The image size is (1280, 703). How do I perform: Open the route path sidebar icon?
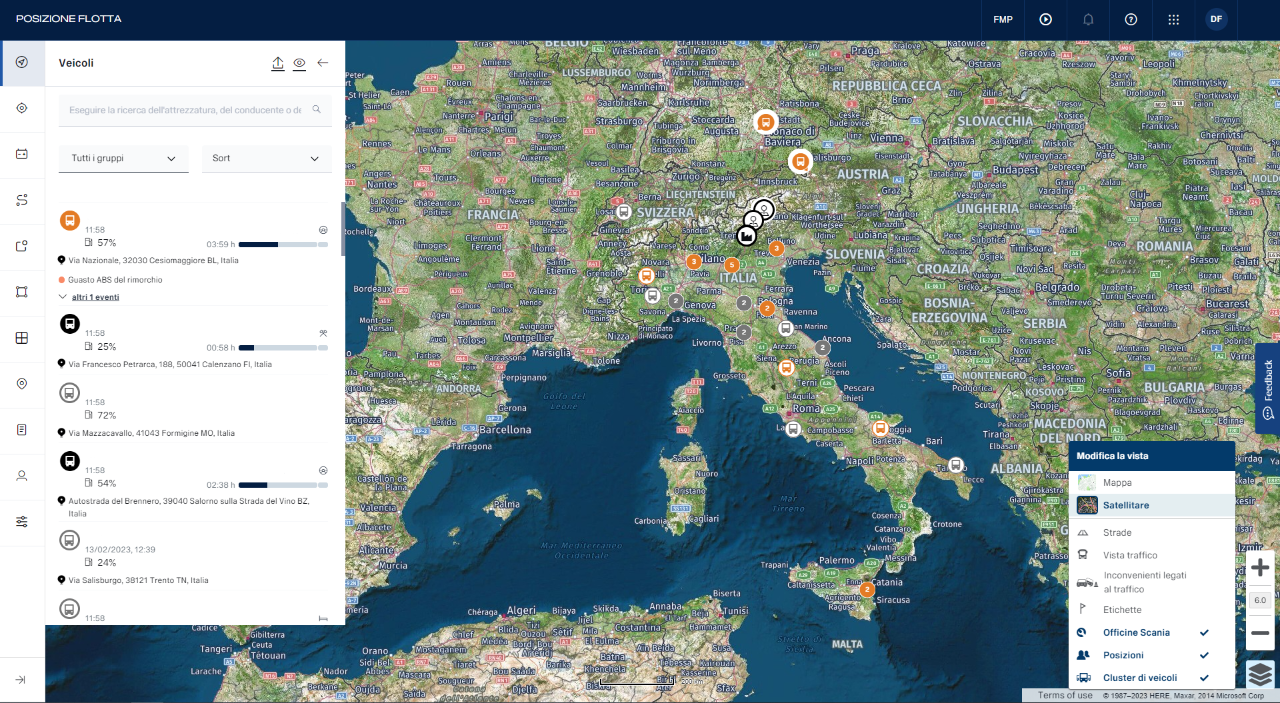point(22,200)
